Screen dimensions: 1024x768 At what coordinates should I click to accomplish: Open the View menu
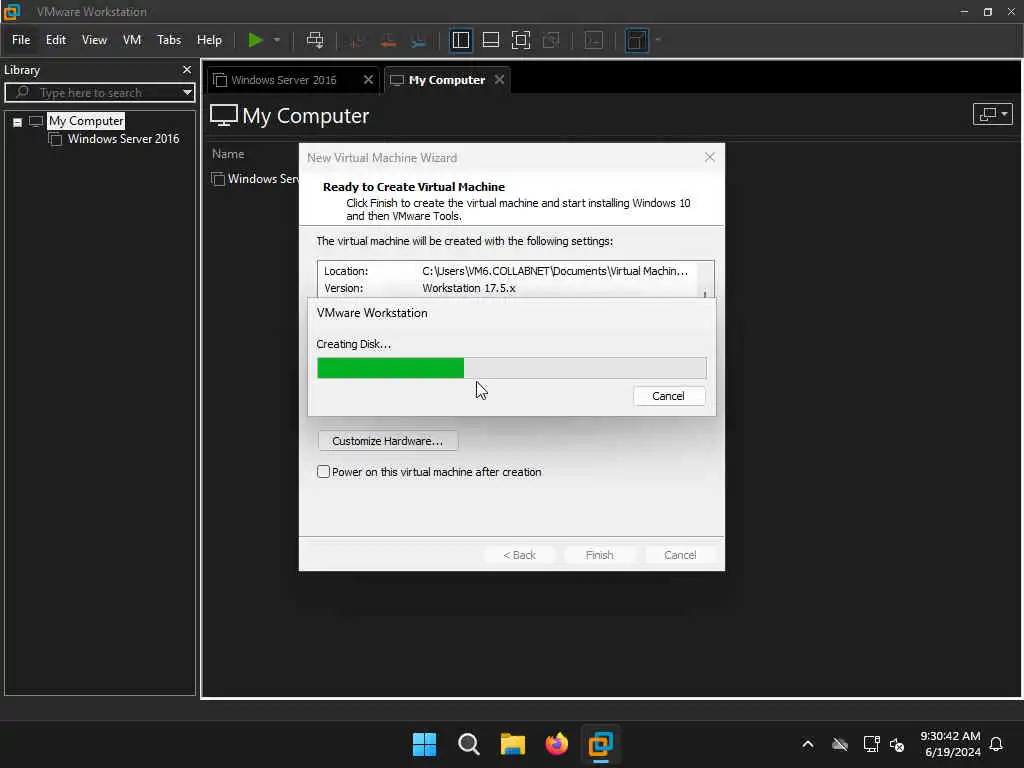[94, 40]
